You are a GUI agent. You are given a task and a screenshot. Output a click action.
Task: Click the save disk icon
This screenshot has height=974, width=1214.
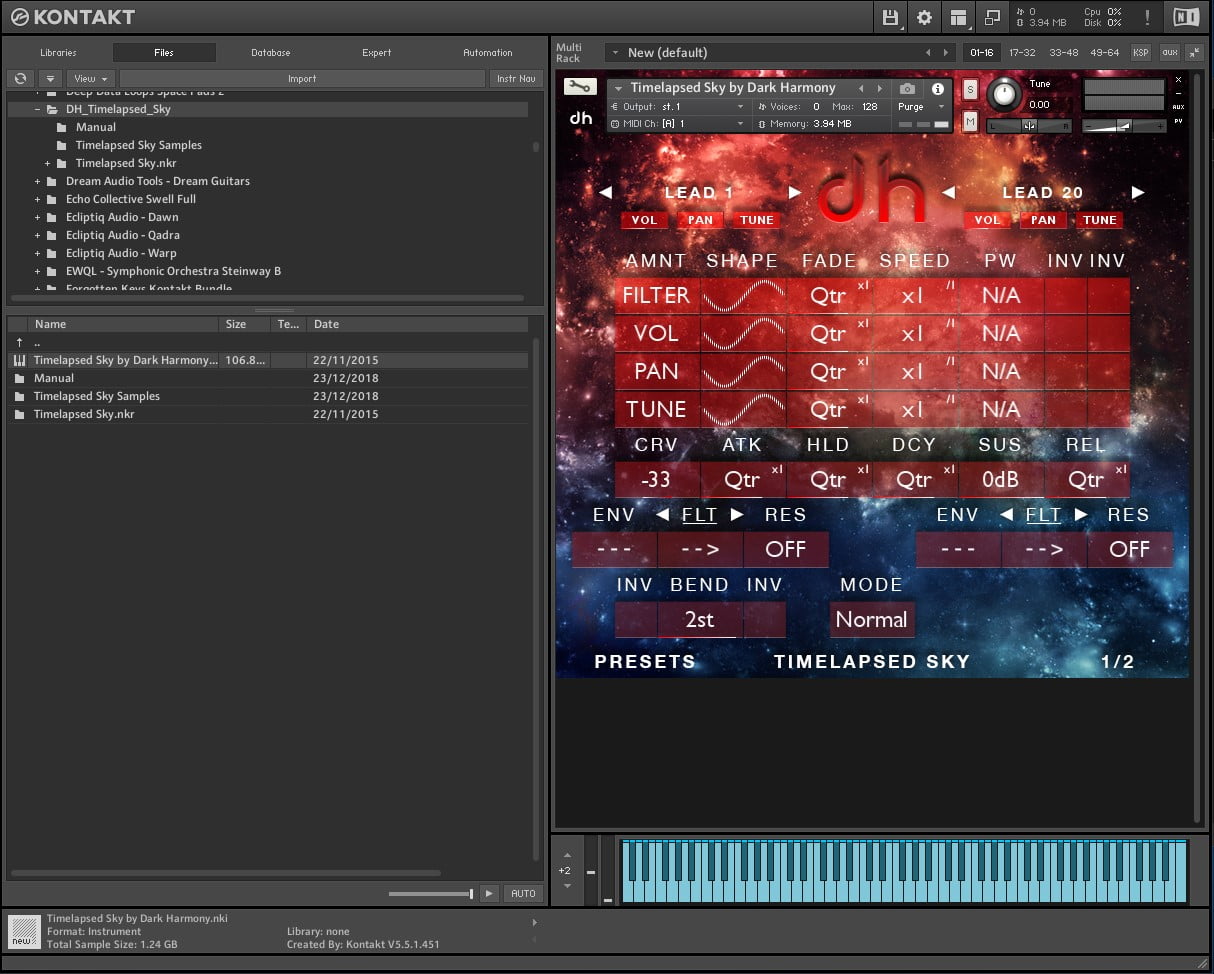point(890,17)
